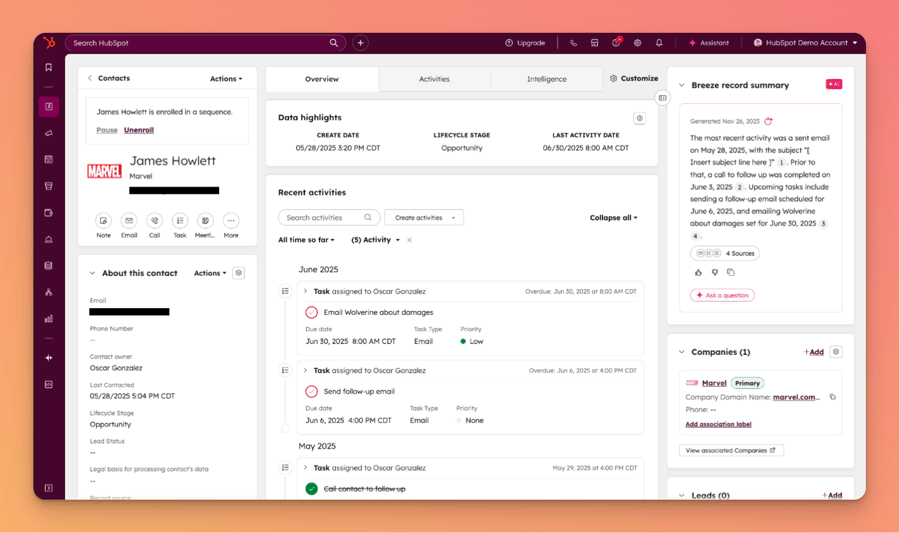Screen dimensions: 900x533
Task: Mark 'Send follow-up email' task complete
Action: (312, 392)
